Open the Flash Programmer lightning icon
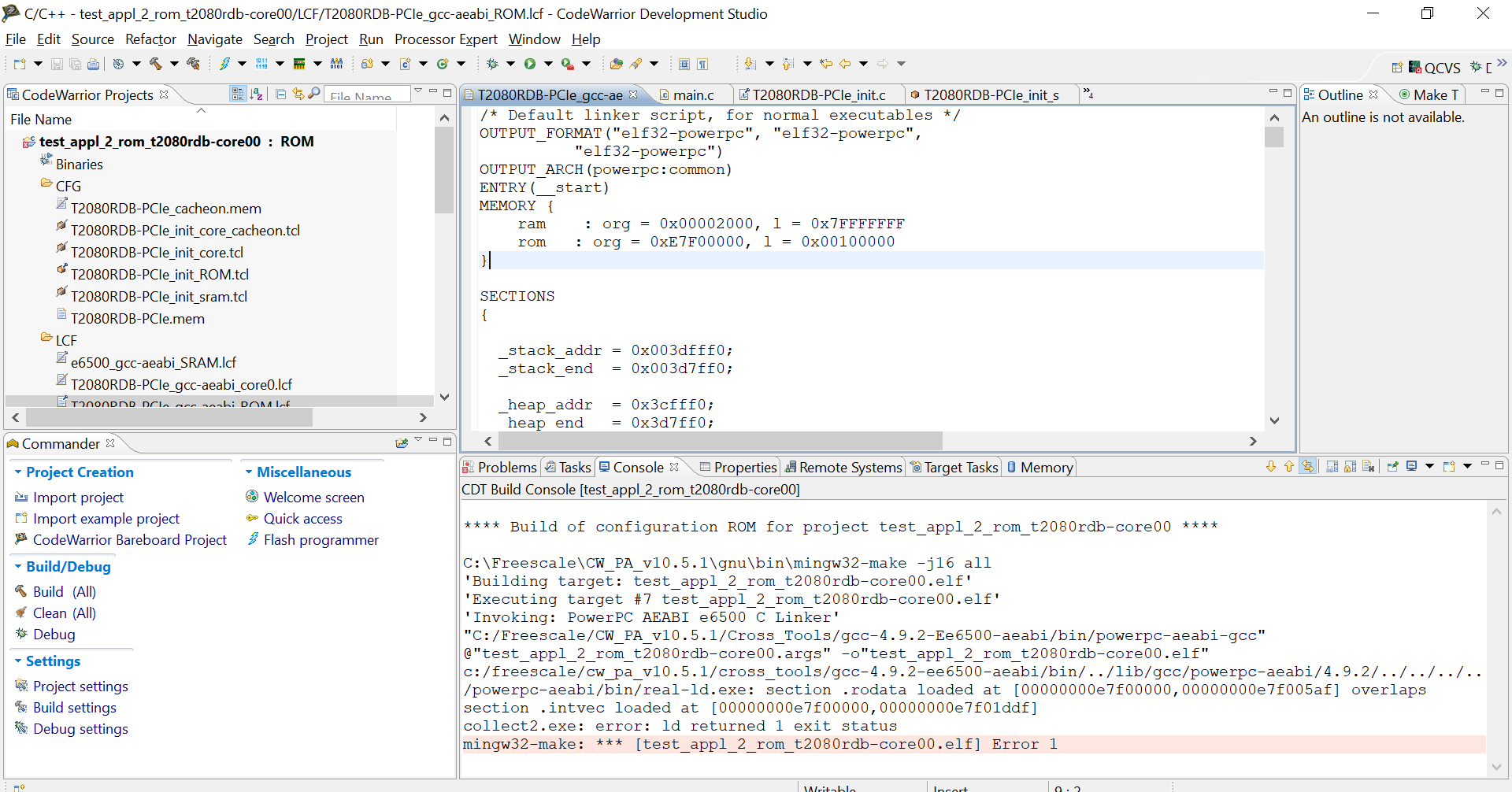Screen dimensions: 1512x792 click(x=226, y=65)
